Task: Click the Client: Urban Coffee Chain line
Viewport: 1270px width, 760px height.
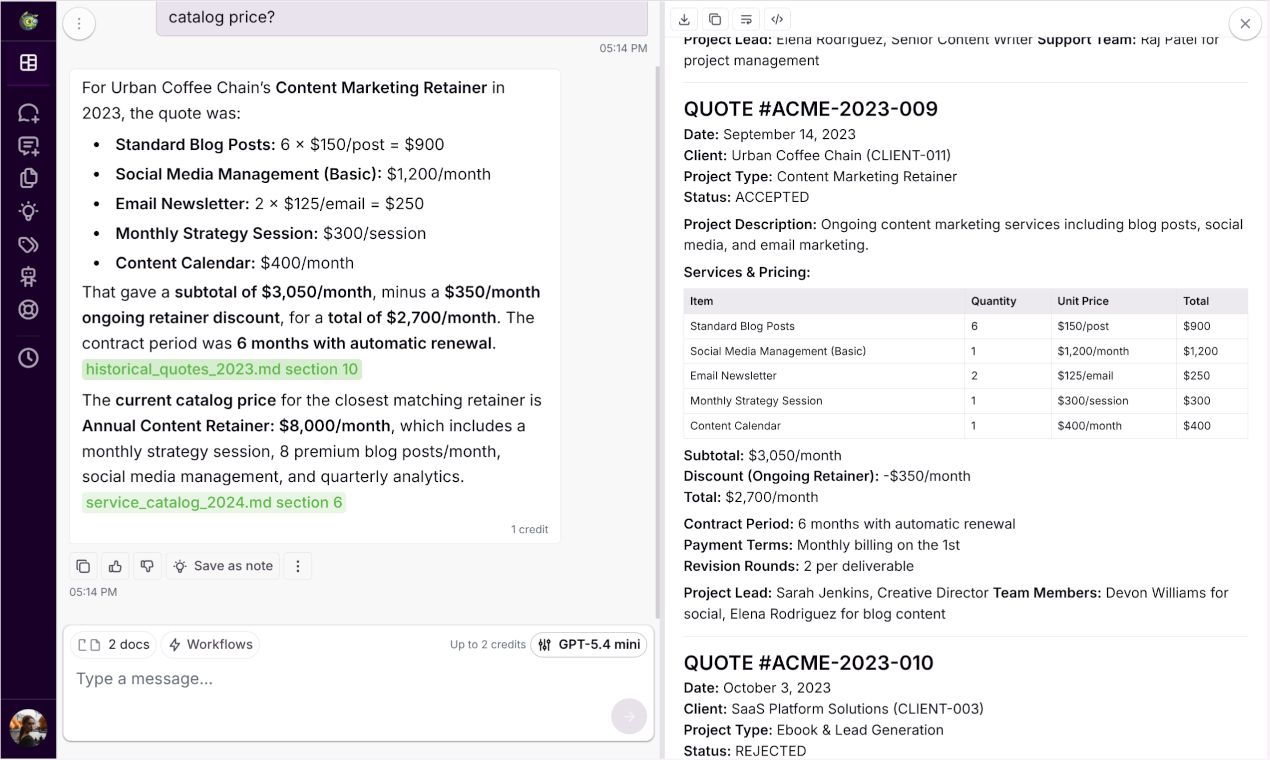Action: (817, 155)
